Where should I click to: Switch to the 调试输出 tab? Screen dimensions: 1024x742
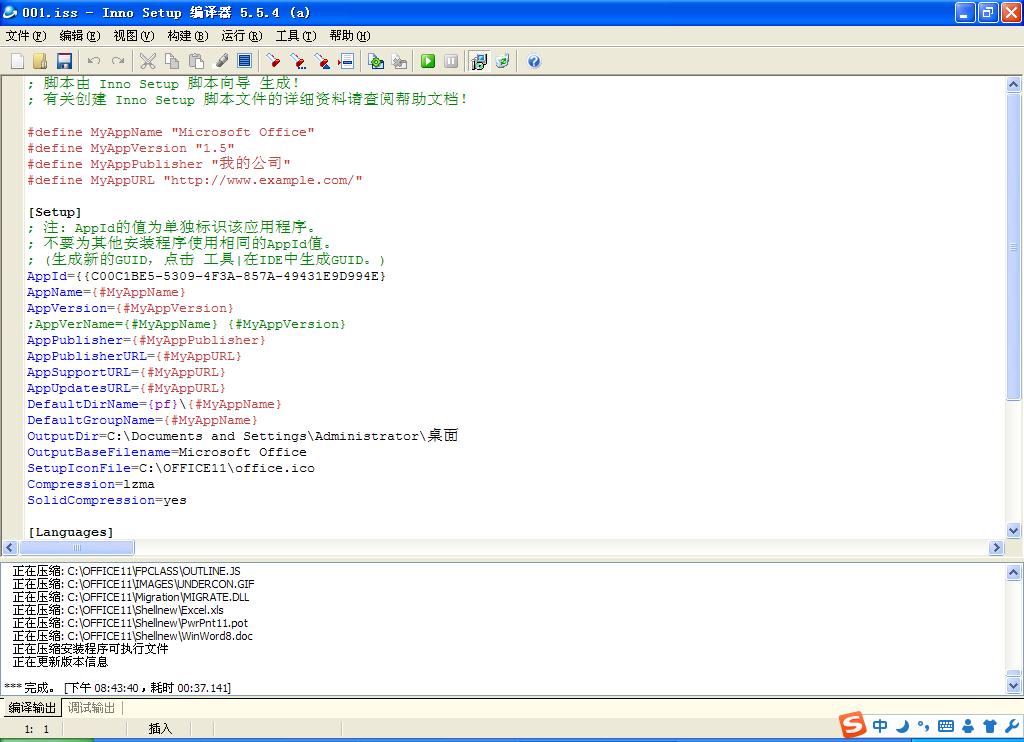pyautogui.click(x=91, y=707)
